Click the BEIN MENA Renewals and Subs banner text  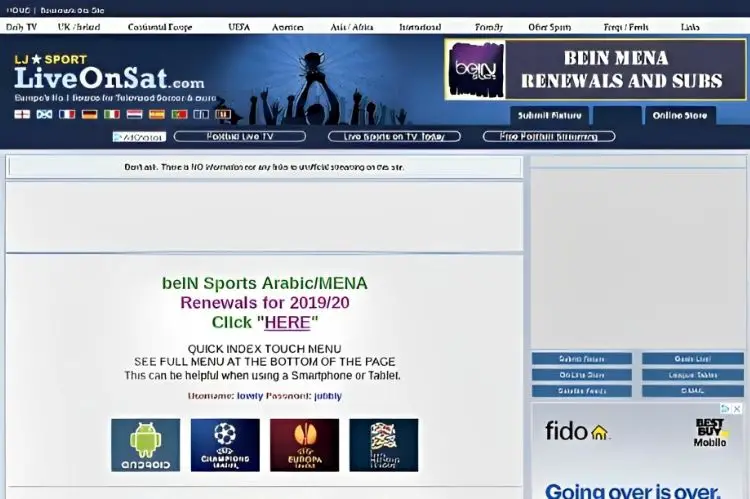[621, 70]
